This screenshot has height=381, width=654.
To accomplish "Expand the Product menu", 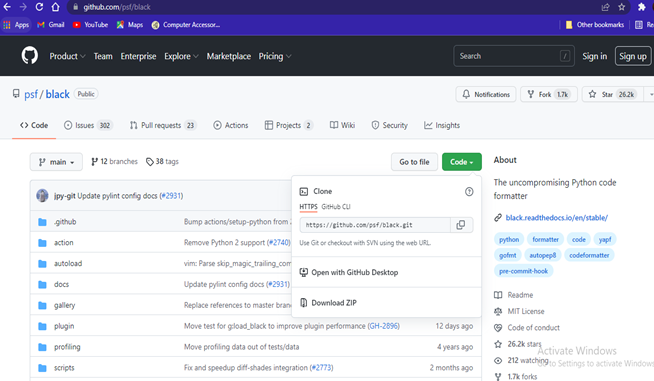I will coord(67,56).
